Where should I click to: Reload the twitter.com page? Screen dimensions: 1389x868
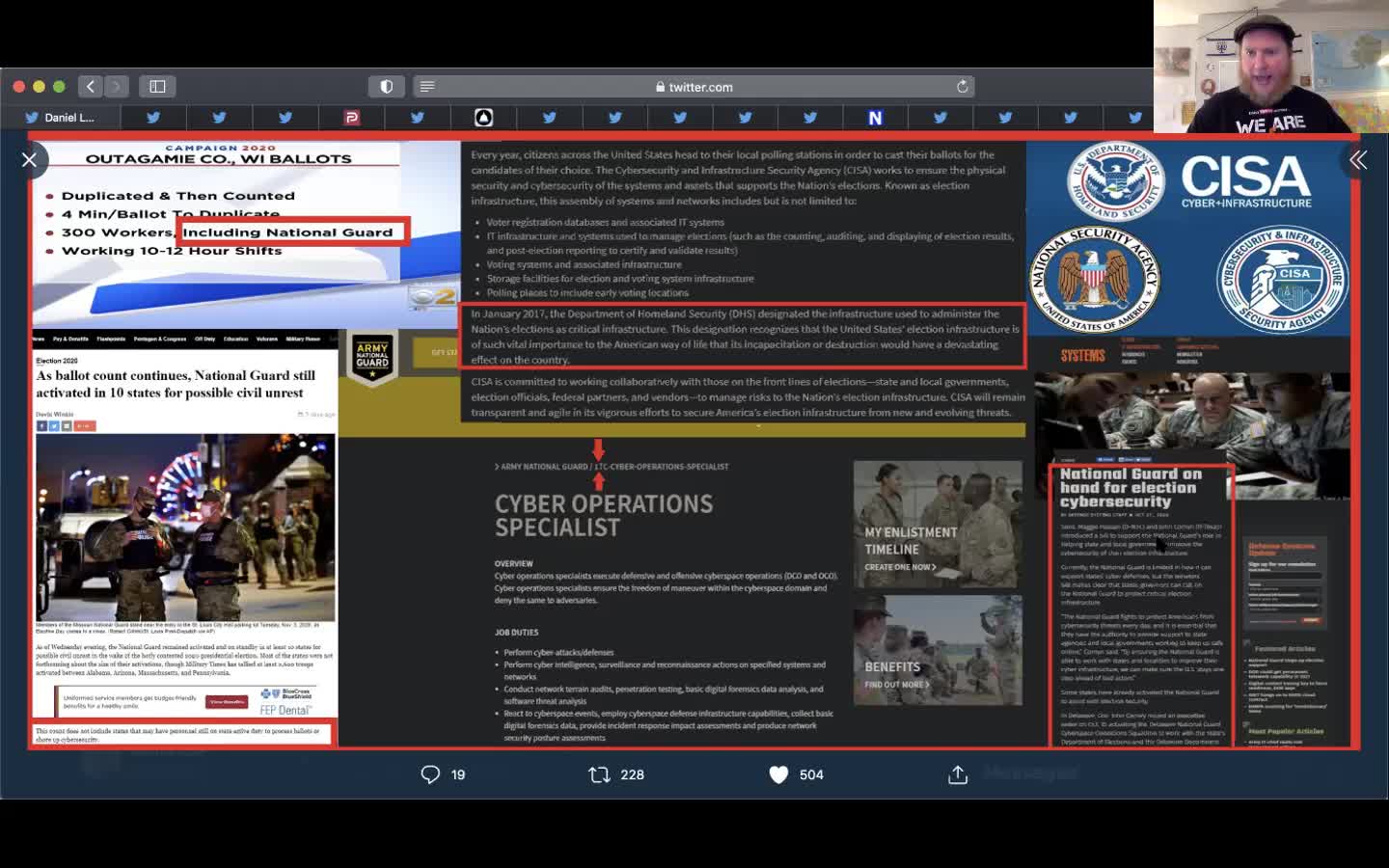962,87
